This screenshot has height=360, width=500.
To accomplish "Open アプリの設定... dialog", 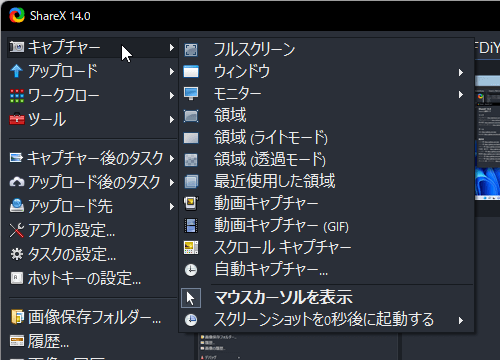I will pyautogui.click(x=92, y=230).
